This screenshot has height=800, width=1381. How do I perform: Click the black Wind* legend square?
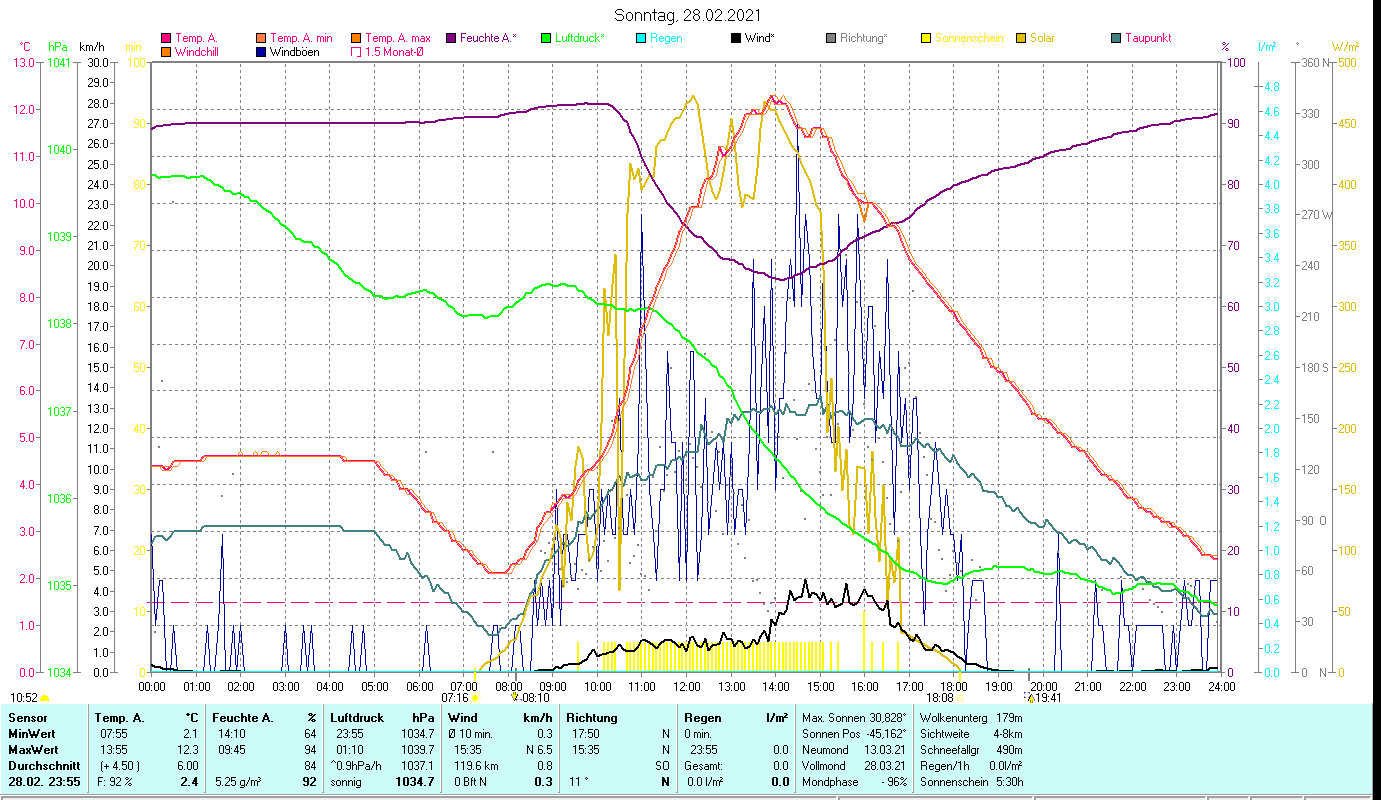(736, 39)
